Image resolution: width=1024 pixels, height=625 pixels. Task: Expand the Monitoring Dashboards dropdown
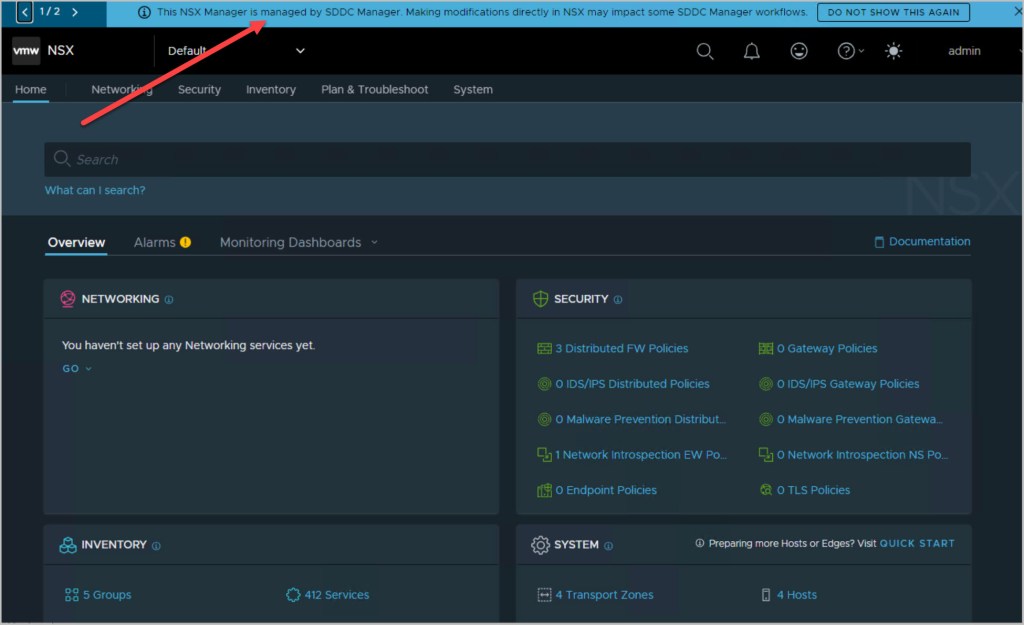(x=374, y=242)
